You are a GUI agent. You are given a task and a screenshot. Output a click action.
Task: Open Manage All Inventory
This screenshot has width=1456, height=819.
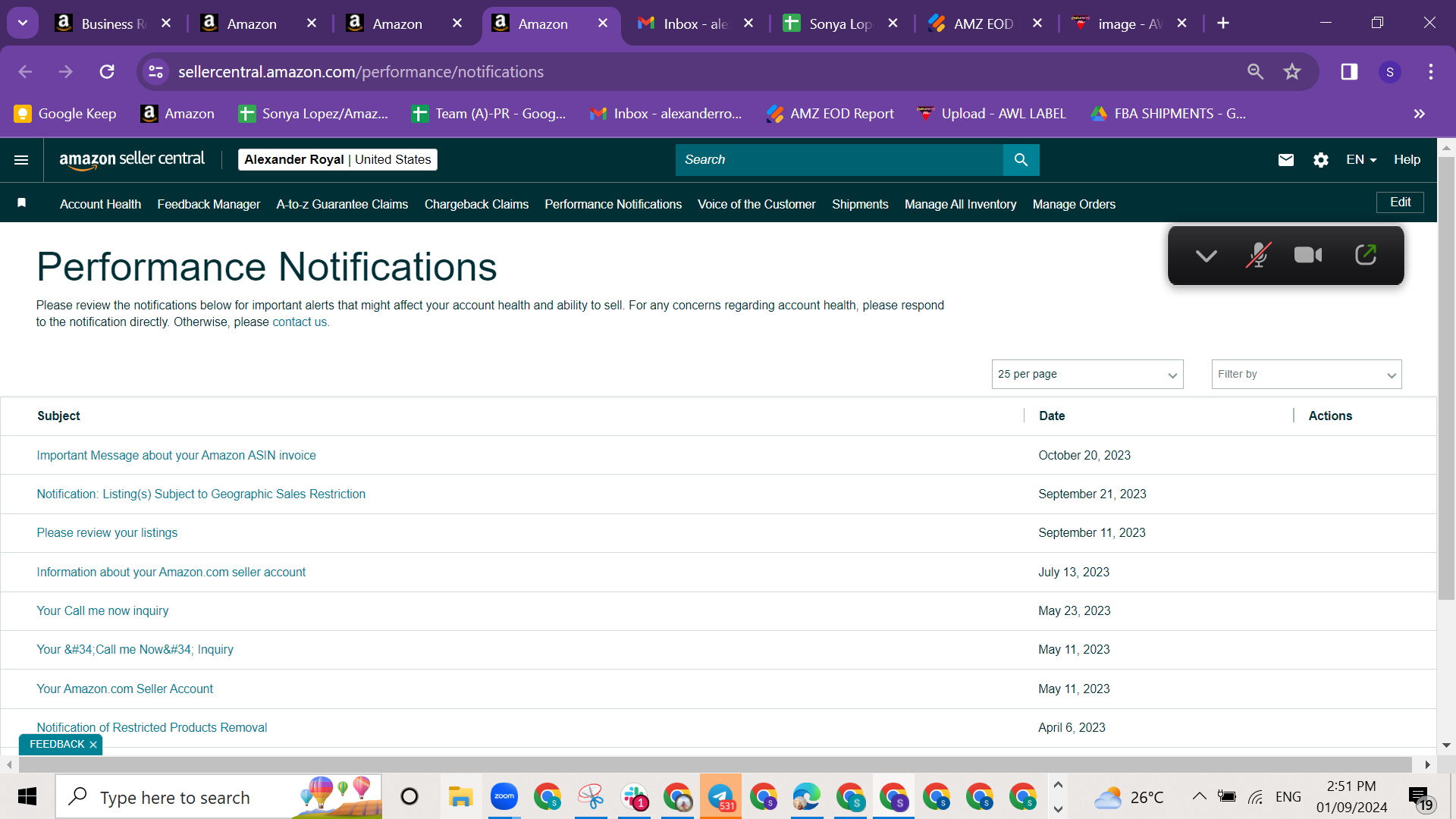click(960, 204)
